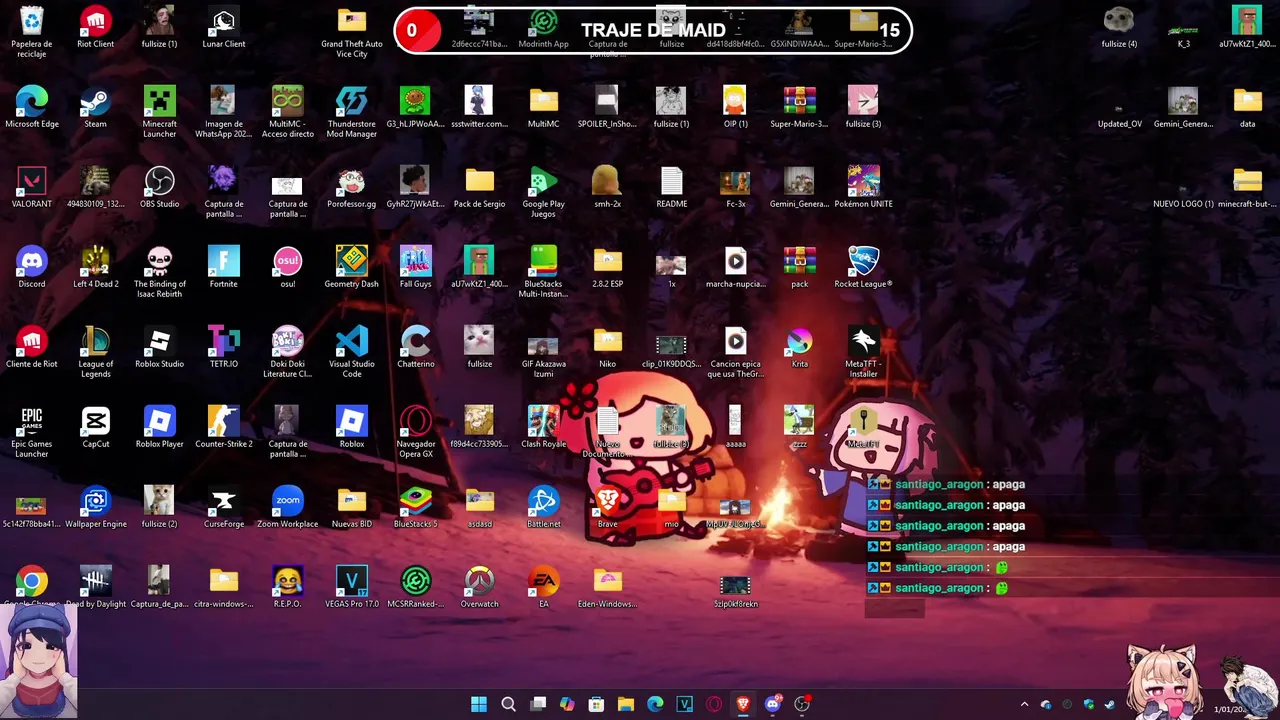
Task: Switch to Brave in the taskbar
Action: coord(743,704)
